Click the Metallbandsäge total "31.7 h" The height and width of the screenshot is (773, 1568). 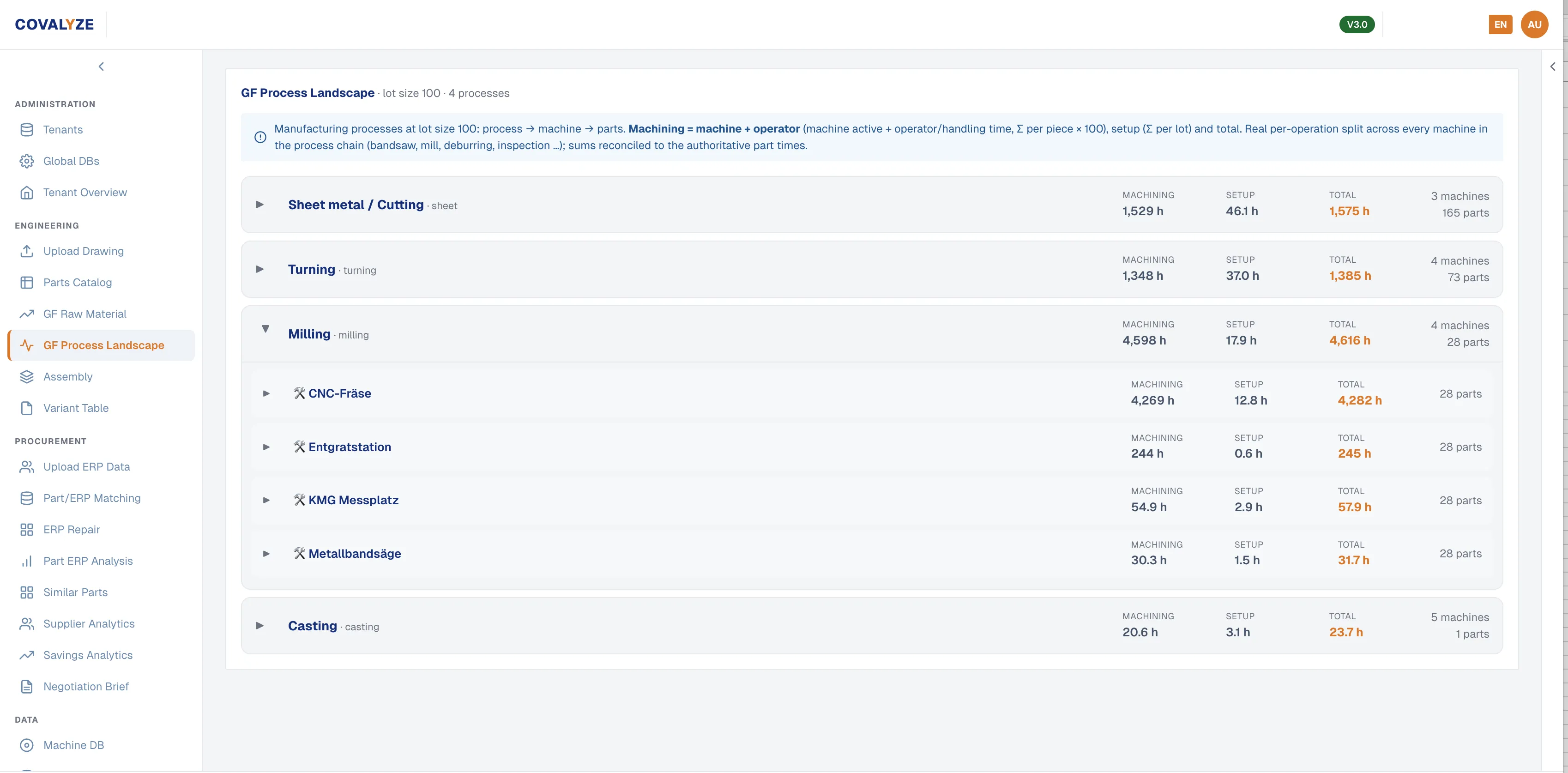[1353, 560]
